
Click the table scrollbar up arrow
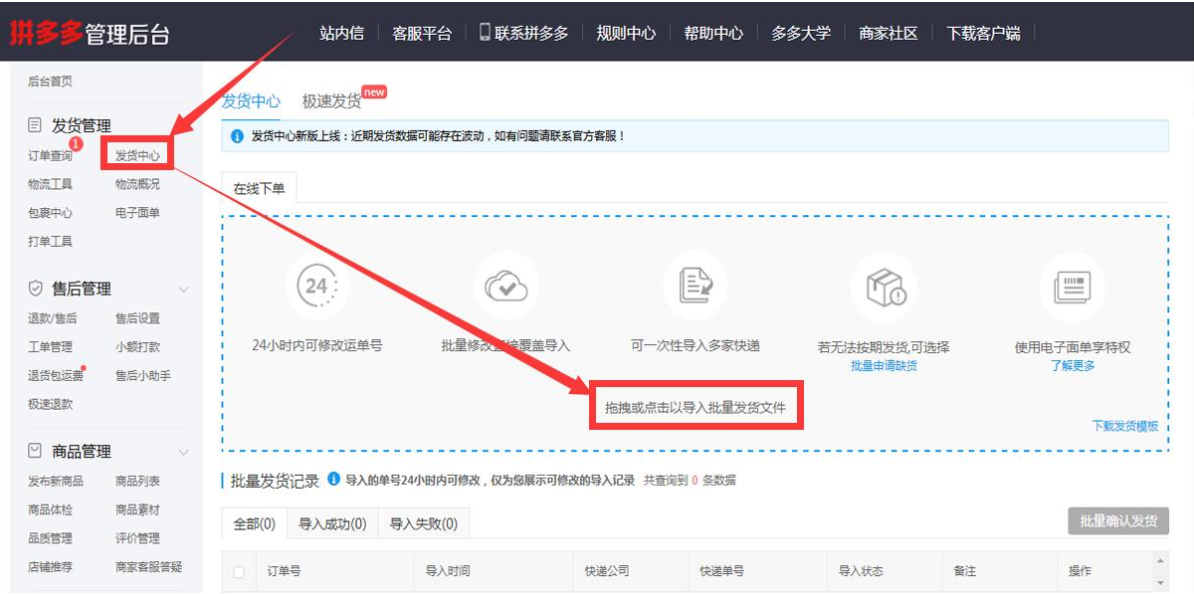point(1160,560)
